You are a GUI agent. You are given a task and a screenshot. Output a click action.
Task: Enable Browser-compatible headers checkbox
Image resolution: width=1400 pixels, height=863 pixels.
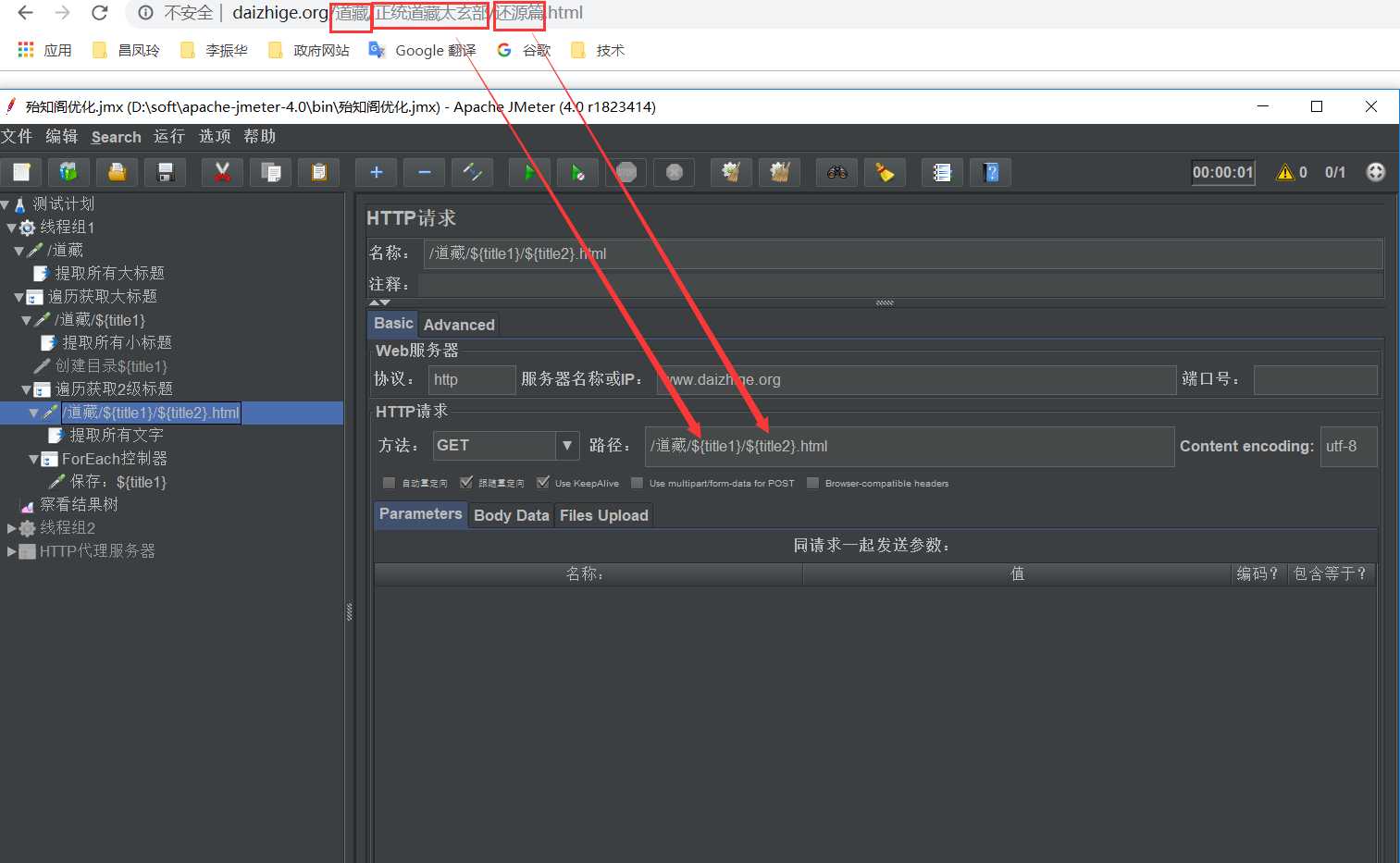tap(812, 483)
